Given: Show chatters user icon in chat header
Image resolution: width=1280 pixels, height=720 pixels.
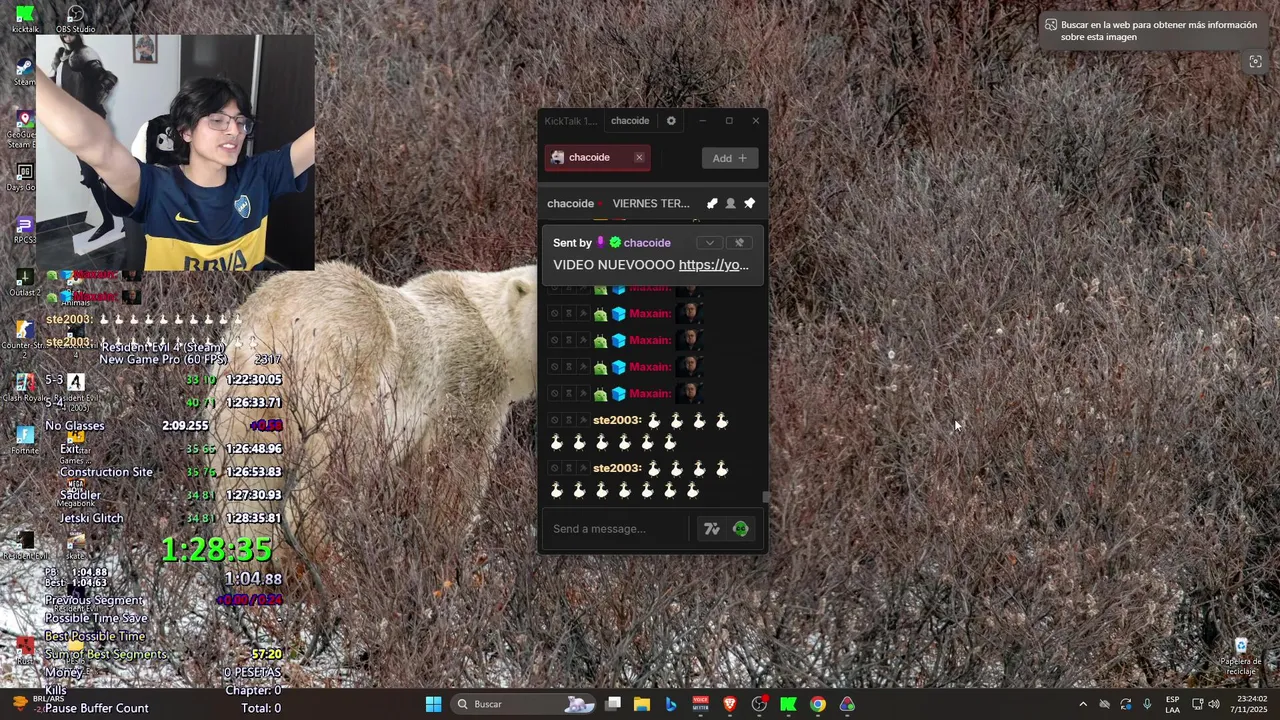Looking at the screenshot, I should [731, 203].
